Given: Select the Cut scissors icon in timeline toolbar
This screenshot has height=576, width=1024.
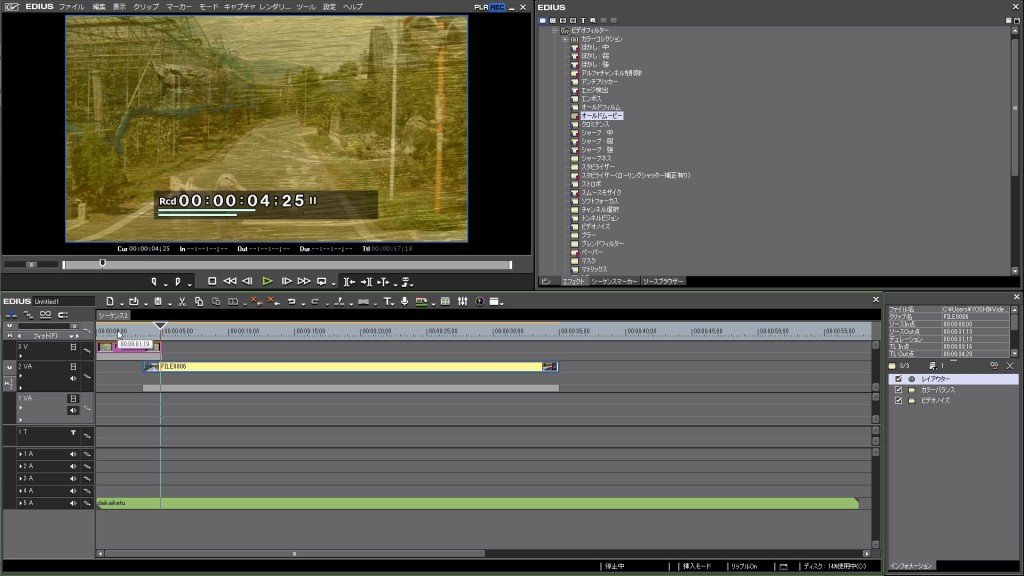Looking at the screenshot, I should [182, 302].
